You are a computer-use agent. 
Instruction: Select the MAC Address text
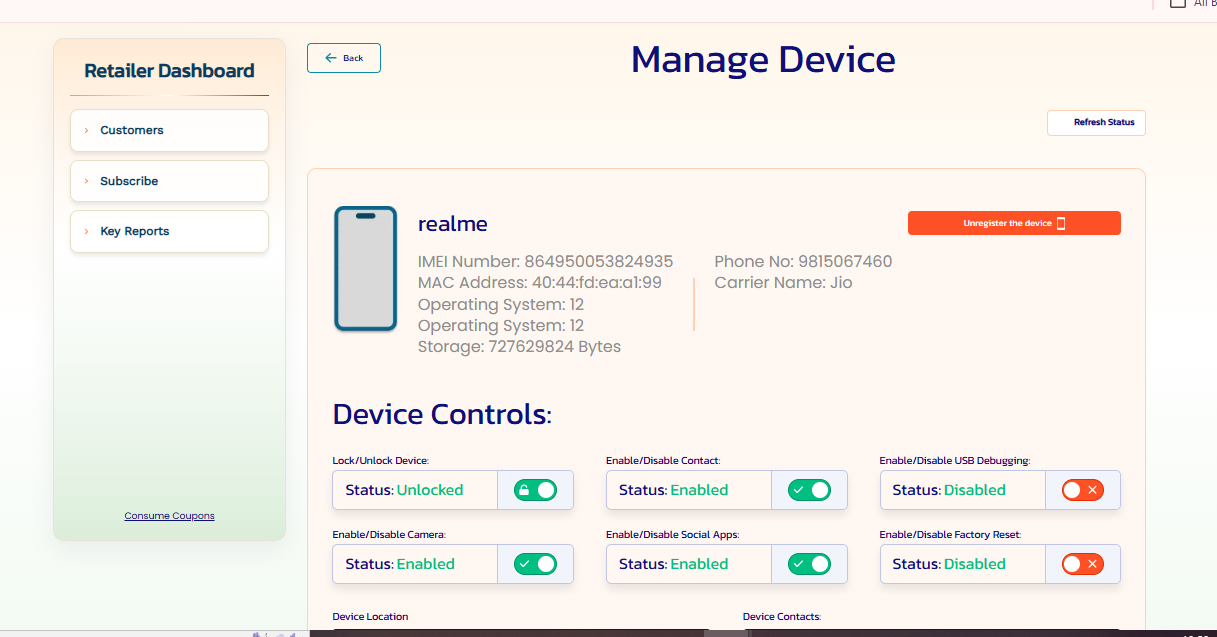pyautogui.click(x=540, y=283)
